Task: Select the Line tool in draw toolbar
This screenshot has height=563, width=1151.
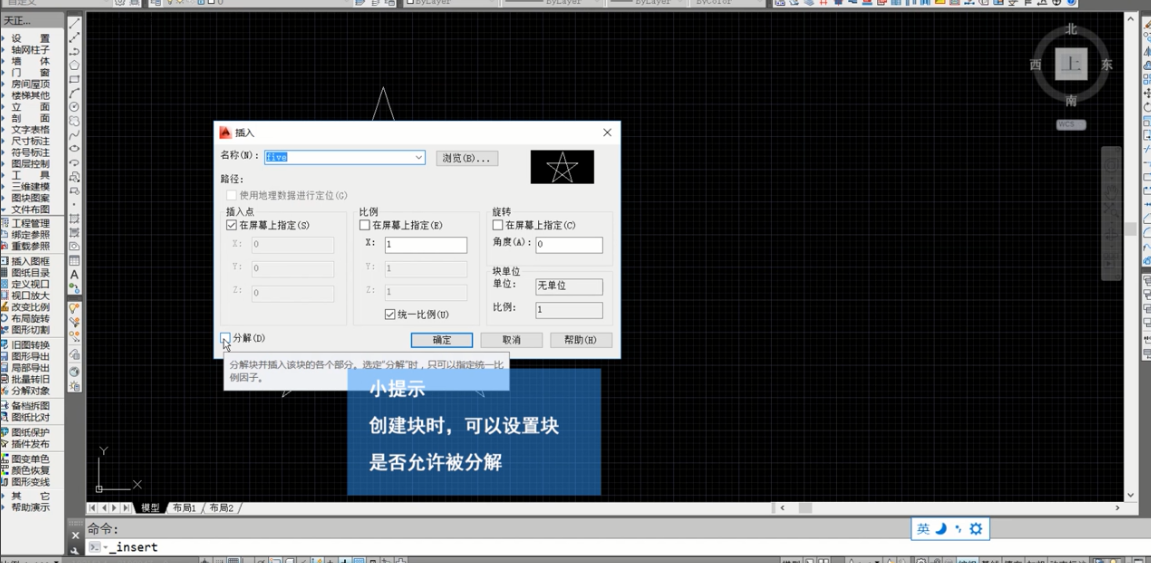Action: pos(75,23)
